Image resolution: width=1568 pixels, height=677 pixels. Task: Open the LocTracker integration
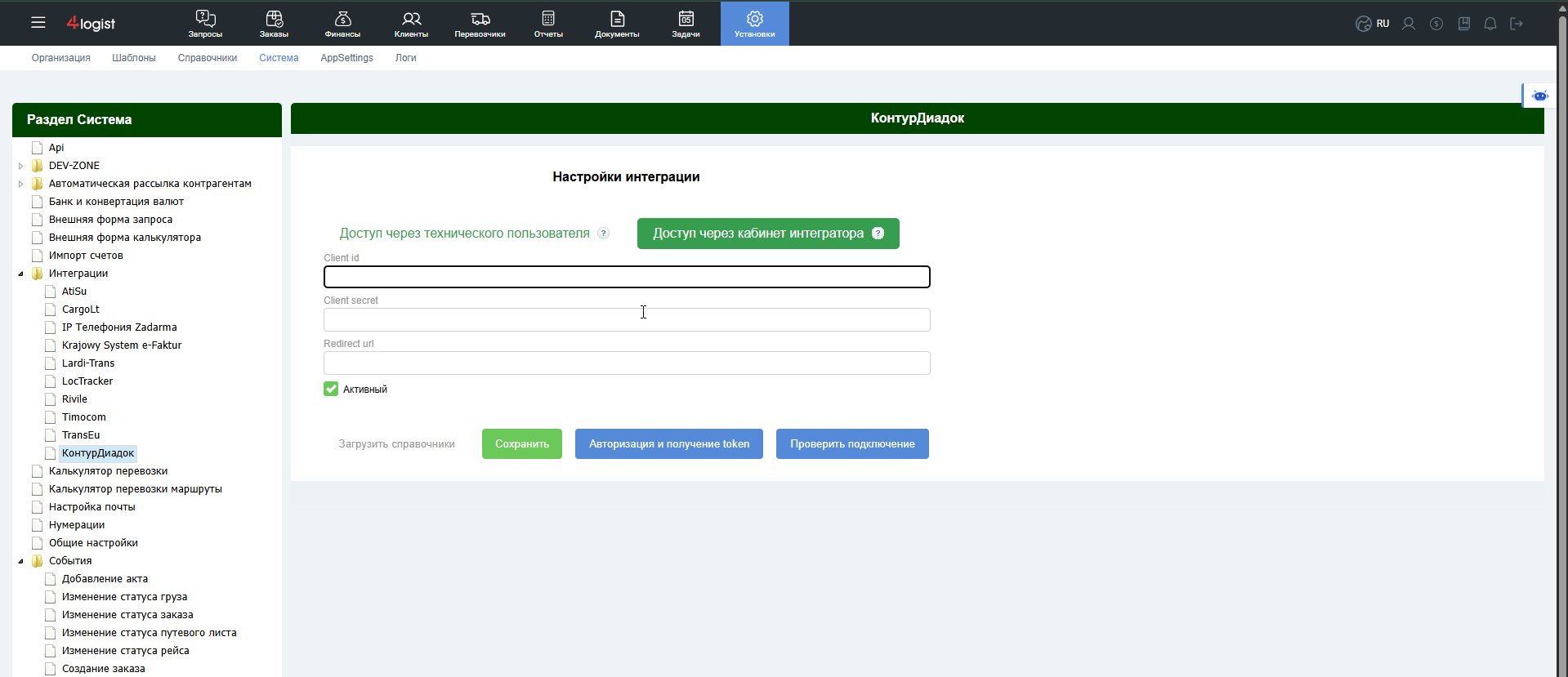point(87,381)
